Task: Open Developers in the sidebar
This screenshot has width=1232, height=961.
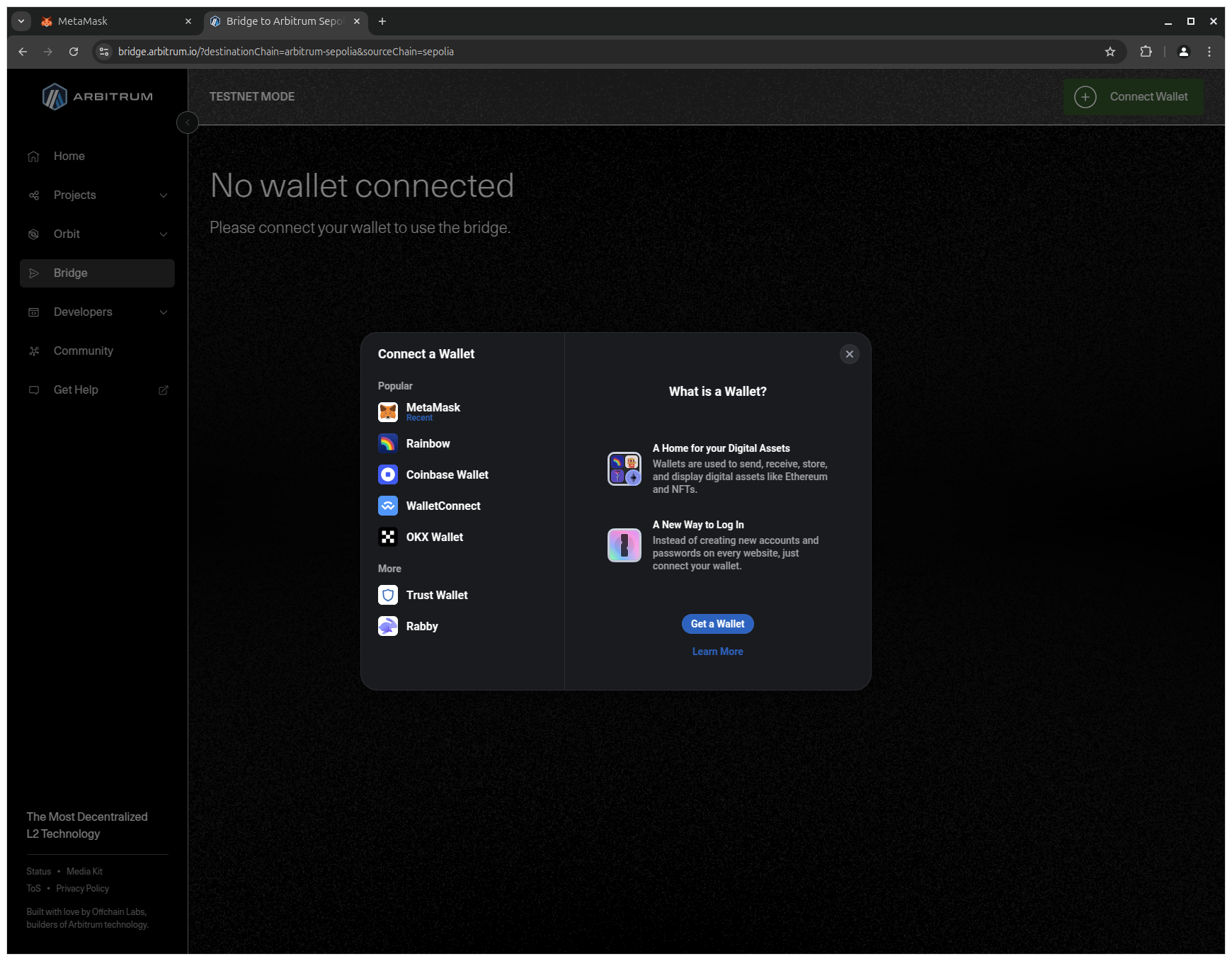Action: (98, 312)
